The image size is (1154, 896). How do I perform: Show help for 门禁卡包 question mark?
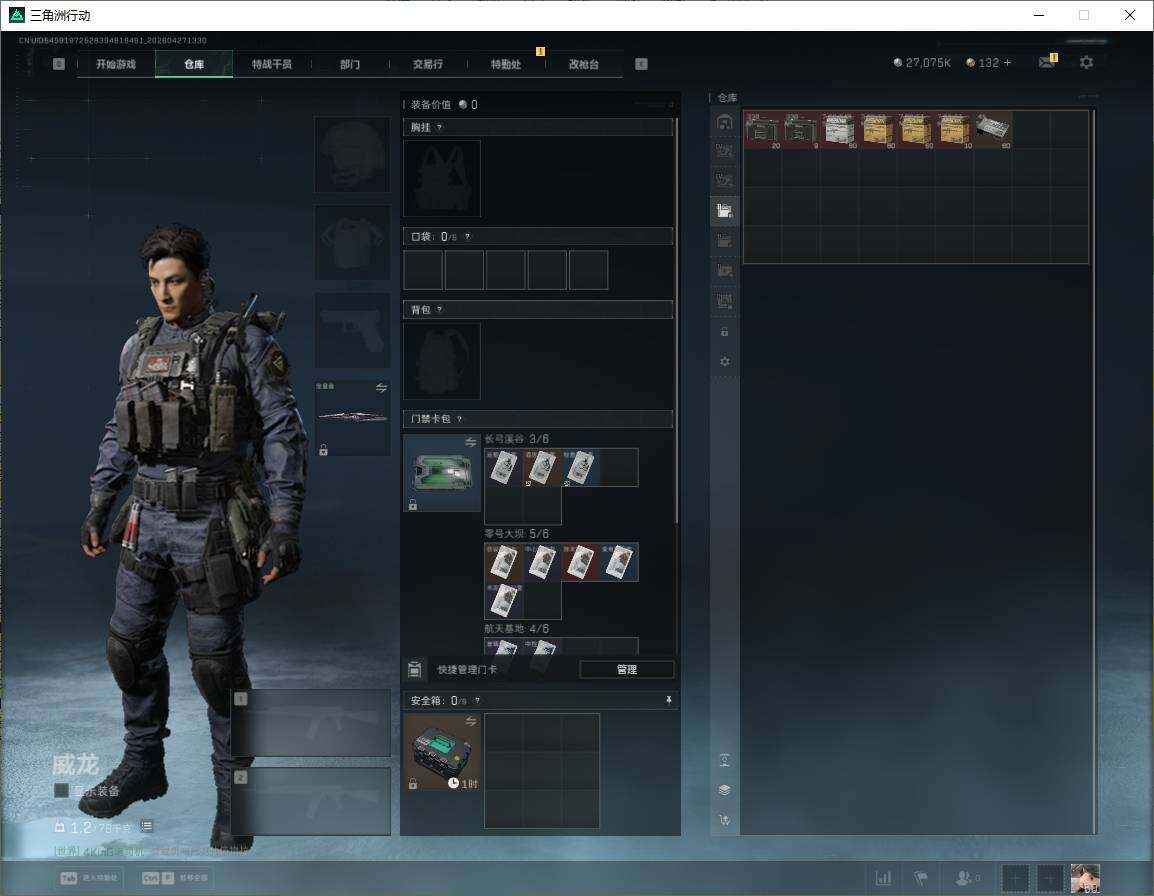(459, 419)
